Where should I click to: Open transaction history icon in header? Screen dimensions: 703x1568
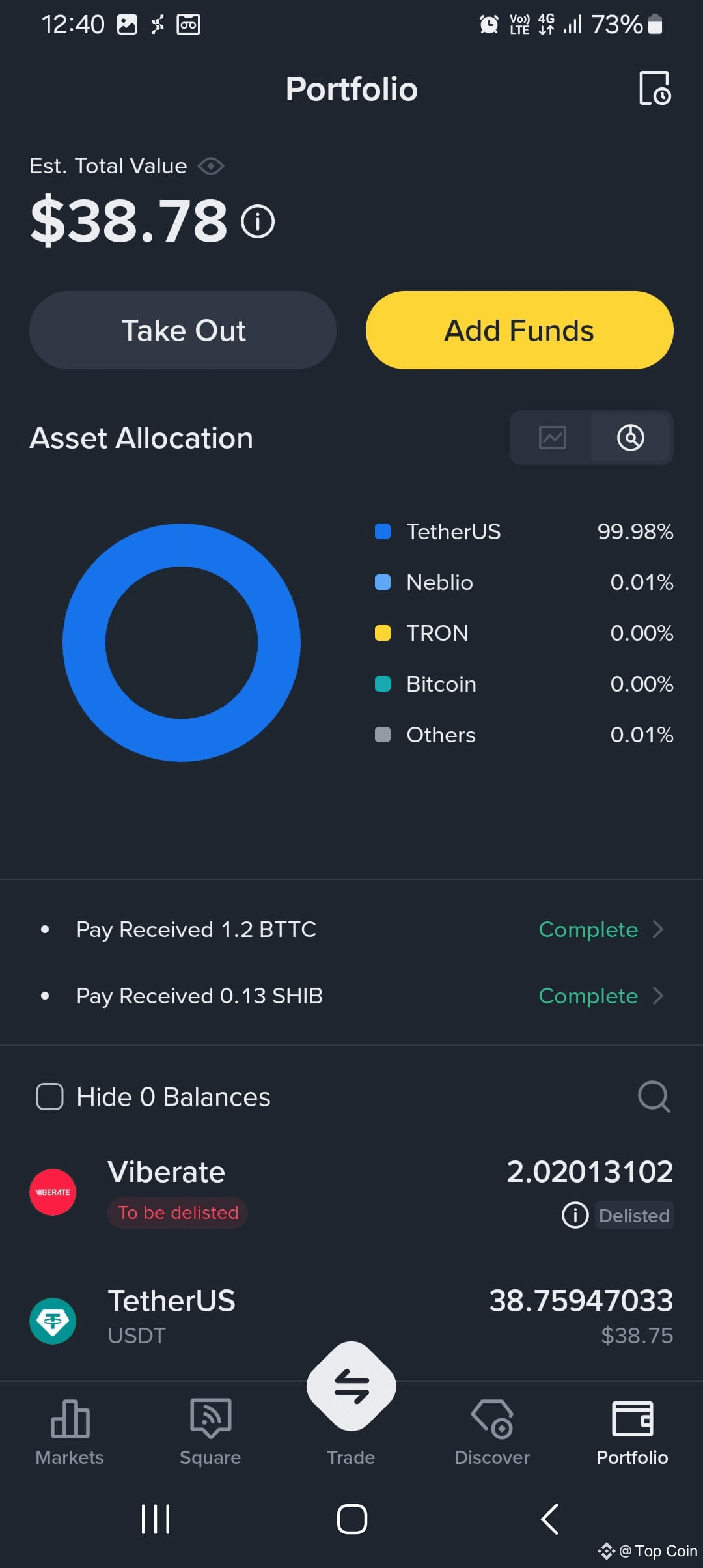click(x=655, y=89)
